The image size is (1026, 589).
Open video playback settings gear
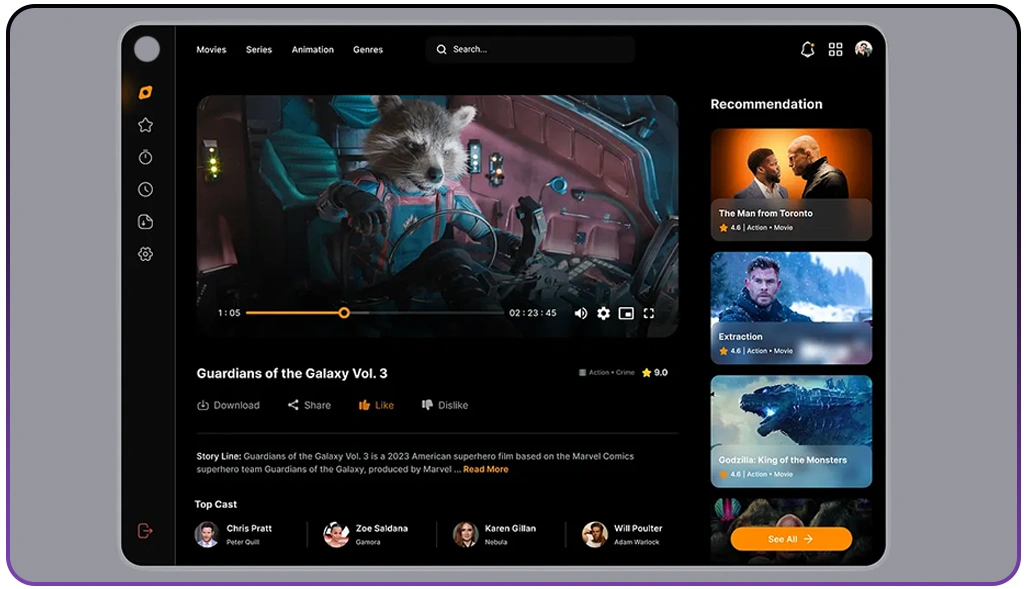603,313
